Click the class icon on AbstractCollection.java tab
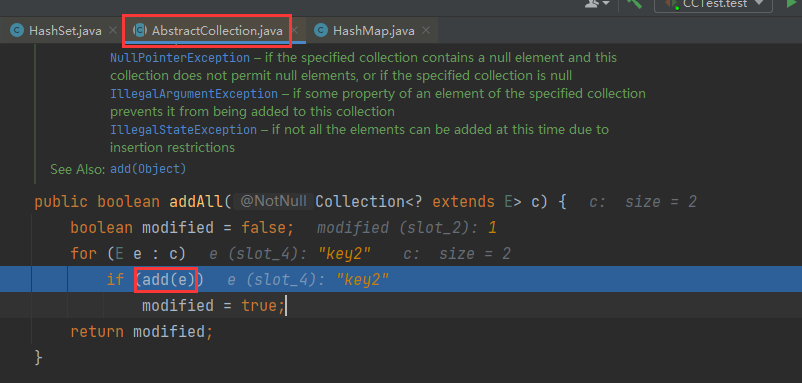 click(x=140, y=31)
